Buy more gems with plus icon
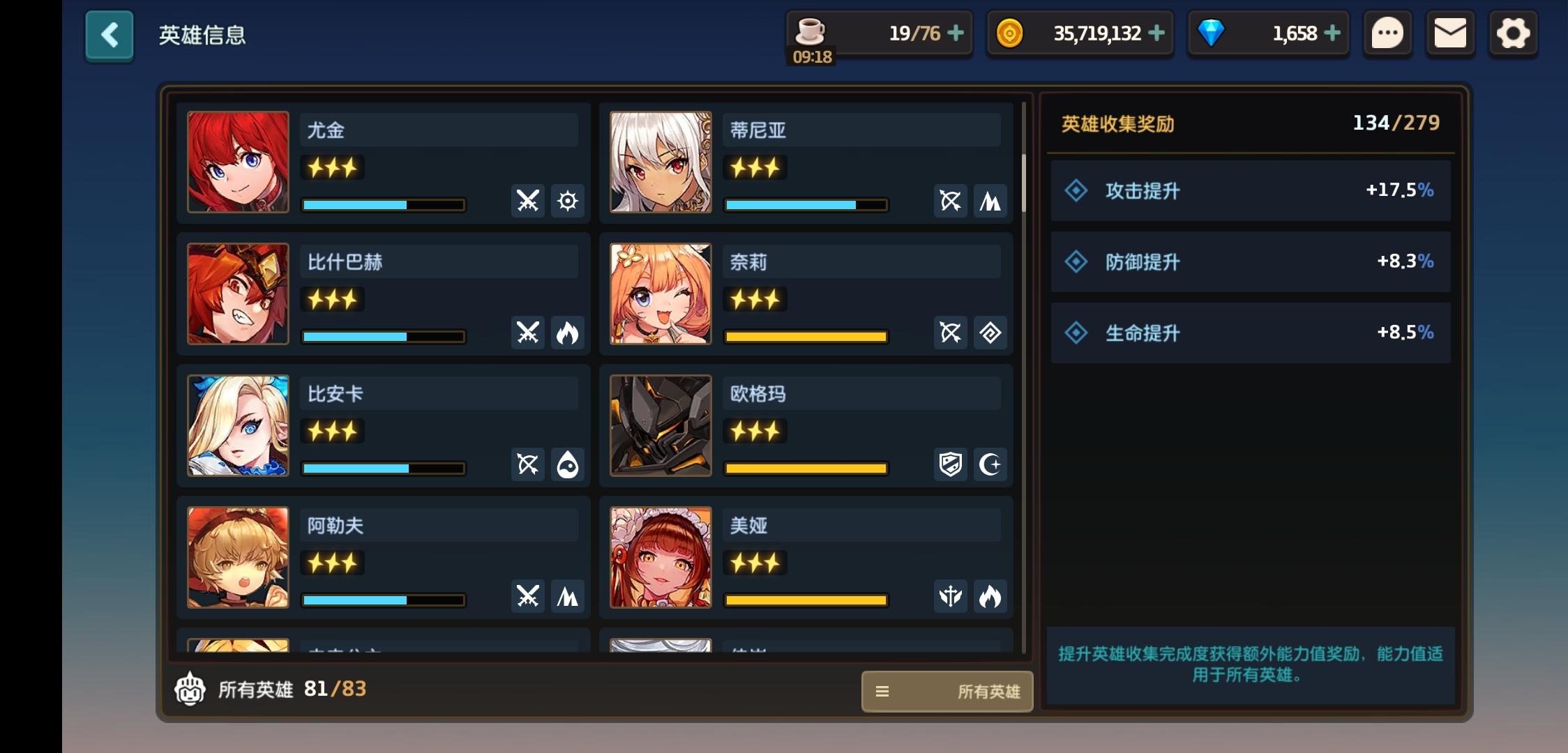 pos(1332,33)
